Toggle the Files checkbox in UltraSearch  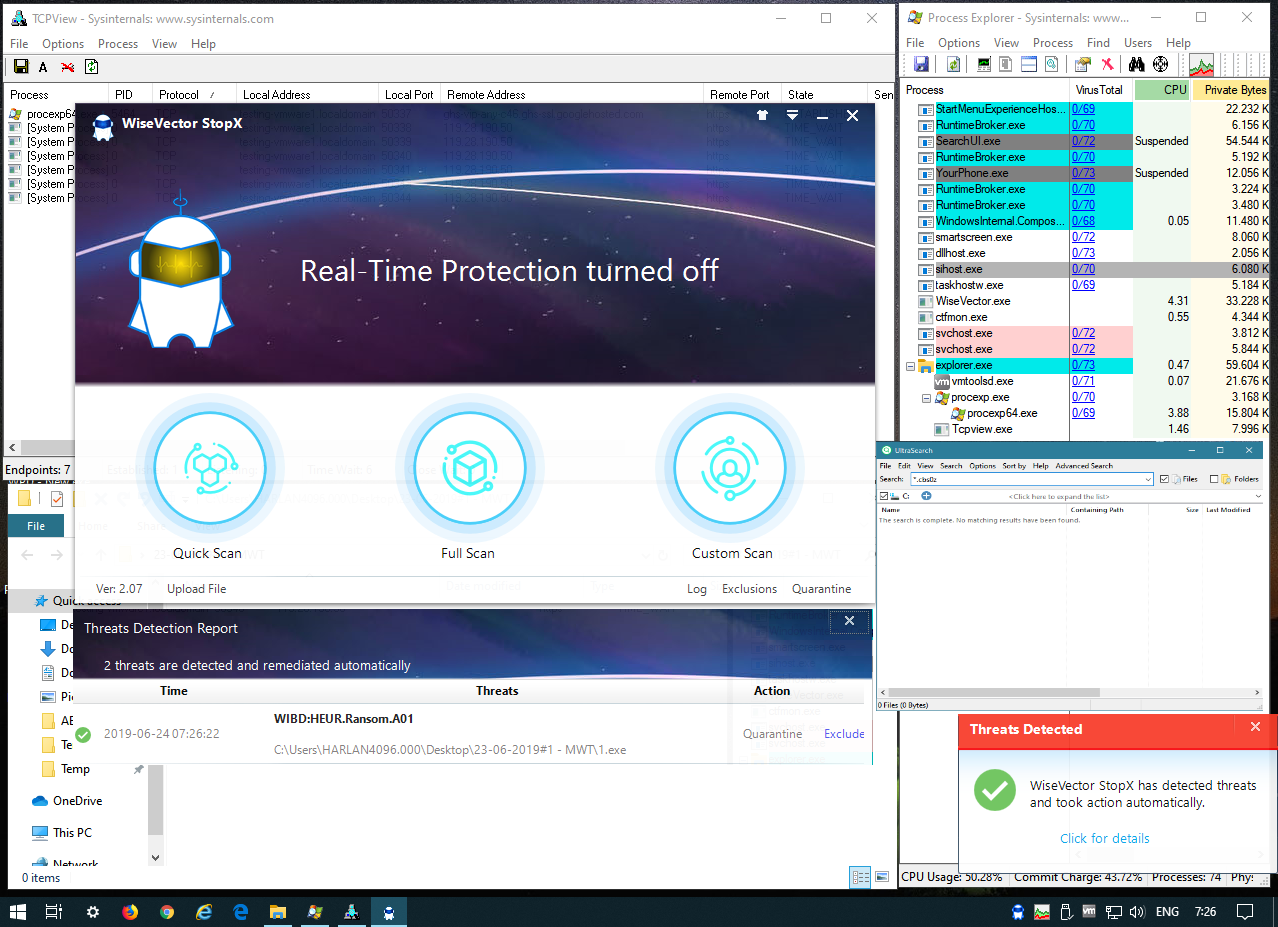click(x=1164, y=479)
